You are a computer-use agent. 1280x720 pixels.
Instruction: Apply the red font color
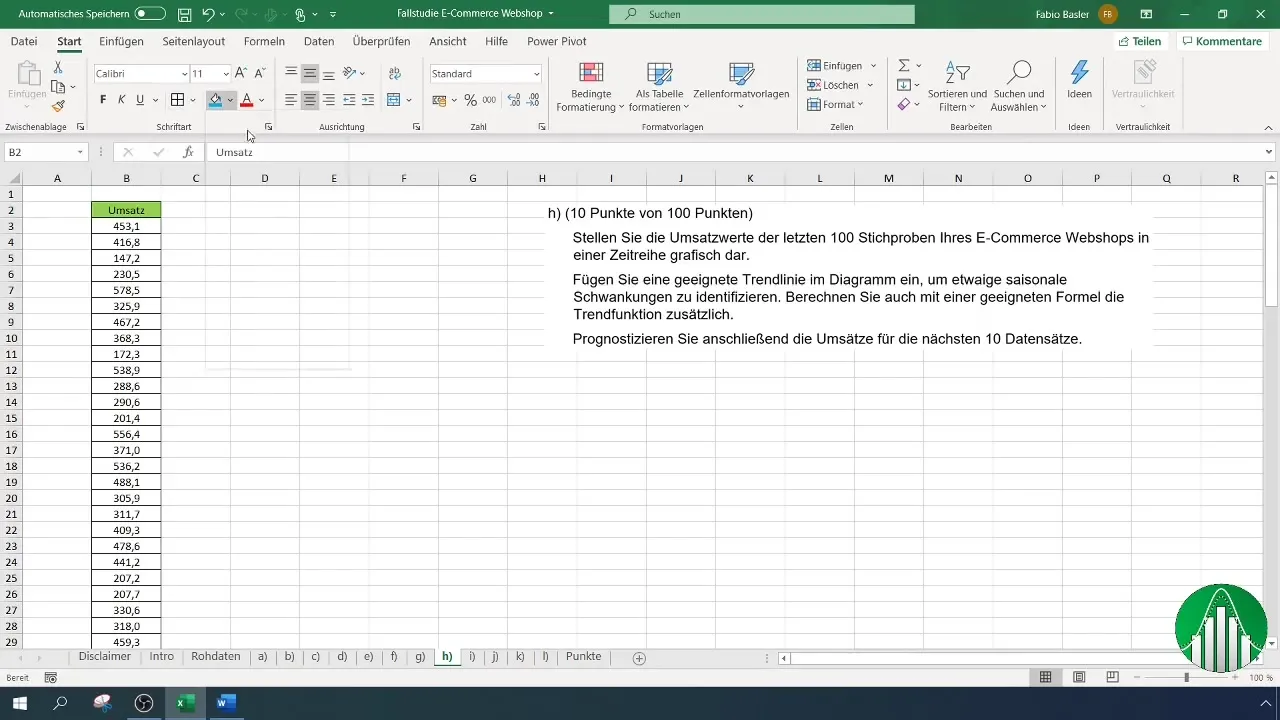(246, 100)
